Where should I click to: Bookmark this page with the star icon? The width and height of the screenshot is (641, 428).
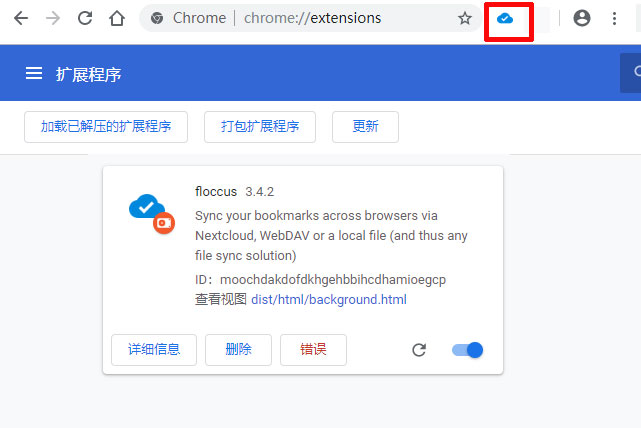[x=465, y=18]
